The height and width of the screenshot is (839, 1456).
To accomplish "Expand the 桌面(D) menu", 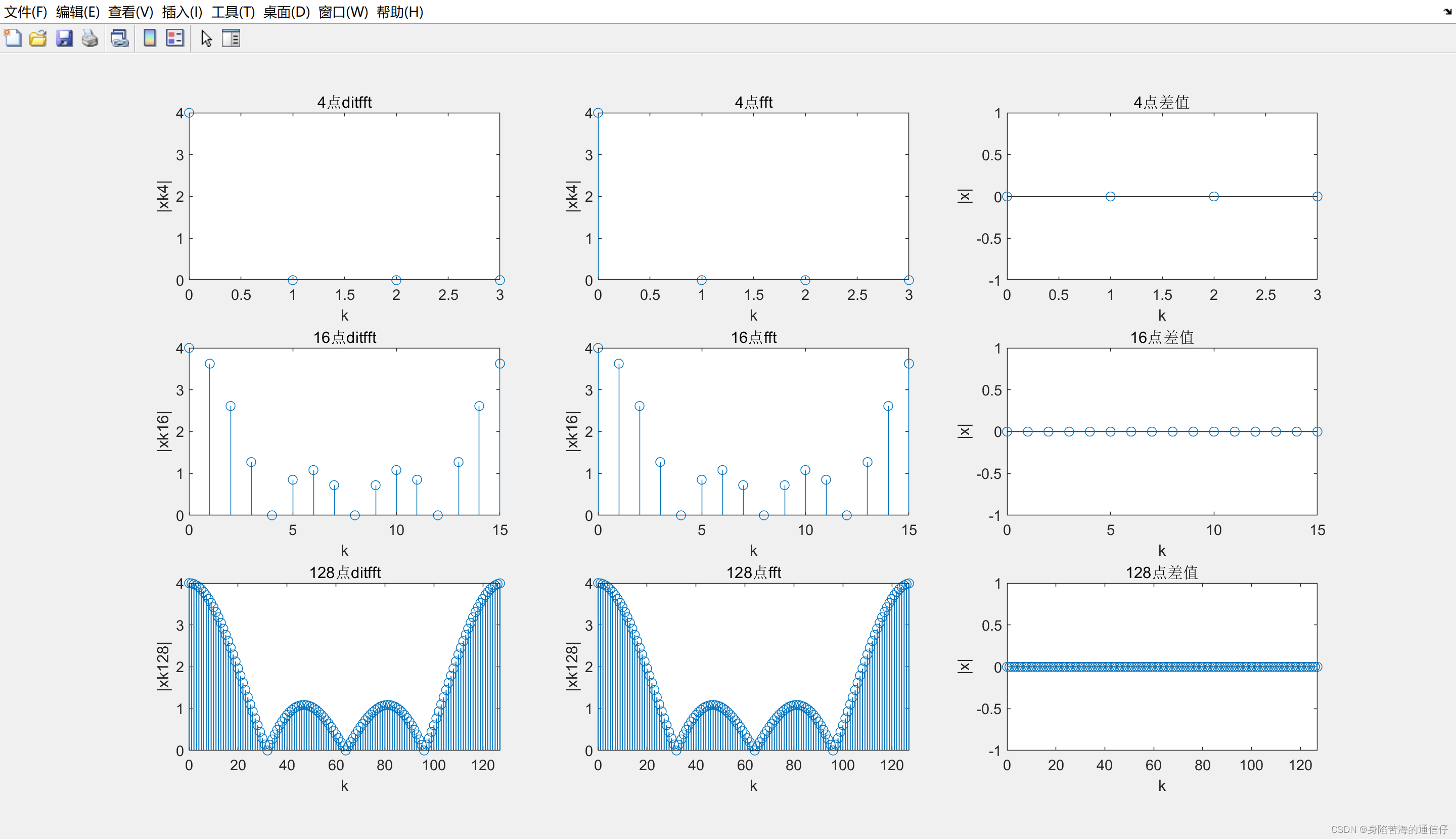I will pos(286,12).
